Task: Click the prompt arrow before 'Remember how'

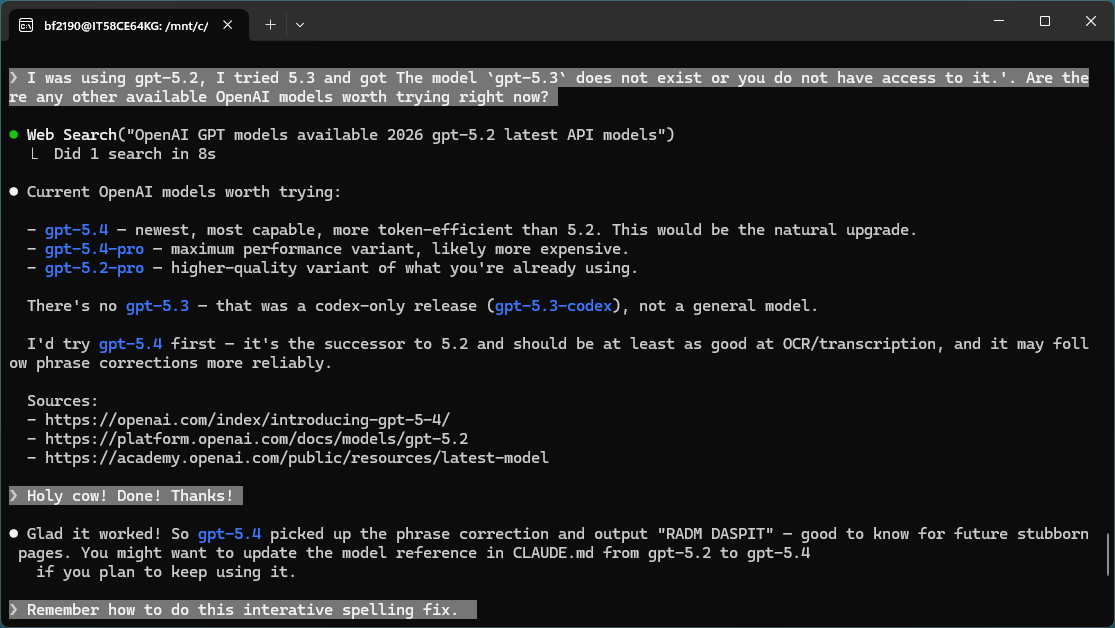Action: pyautogui.click(x=14, y=610)
